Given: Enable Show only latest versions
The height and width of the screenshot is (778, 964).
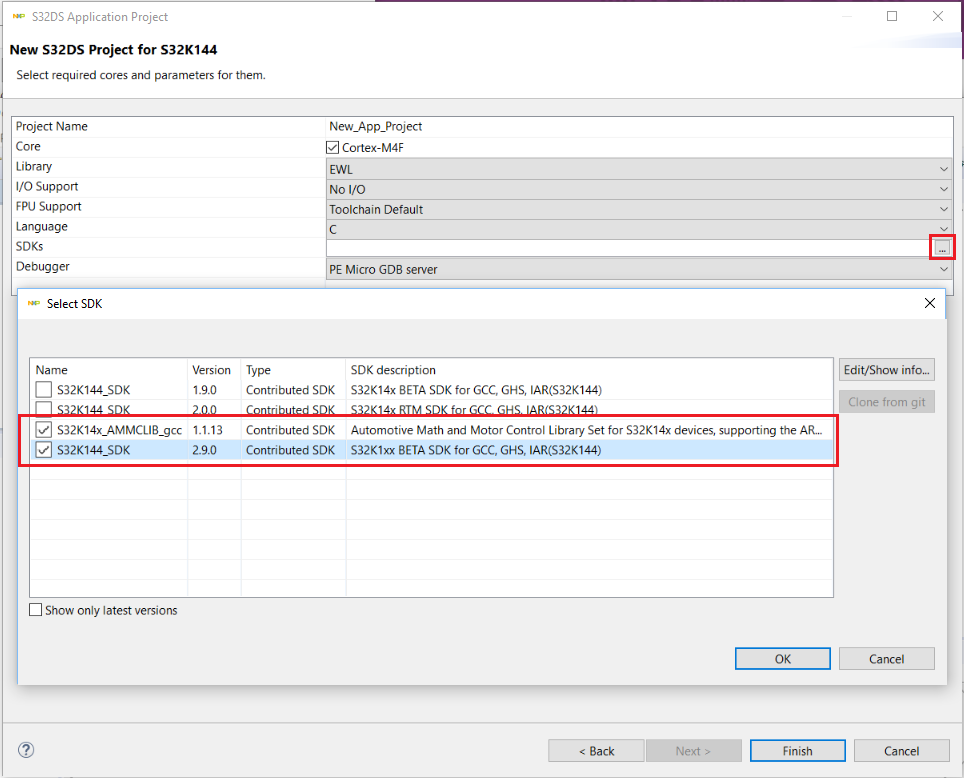Looking at the screenshot, I should tap(36, 609).
